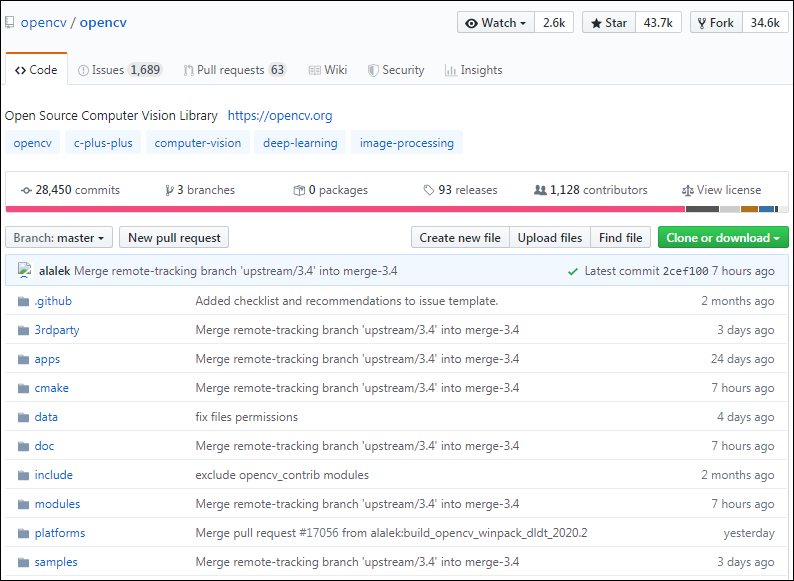The height and width of the screenshot is (581, 794).
Task: Click the commits history icon
Action: click(26, 190)
